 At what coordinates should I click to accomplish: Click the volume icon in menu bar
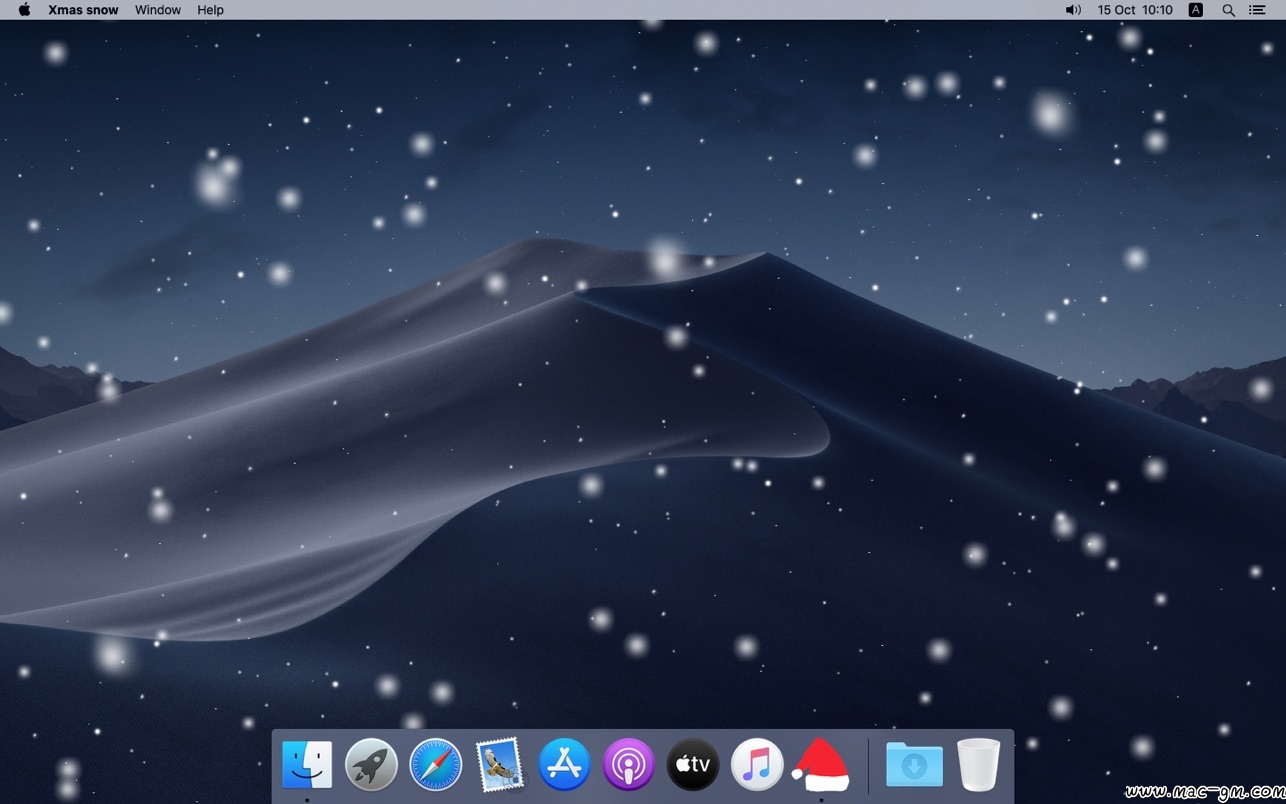pos(1073,10)
